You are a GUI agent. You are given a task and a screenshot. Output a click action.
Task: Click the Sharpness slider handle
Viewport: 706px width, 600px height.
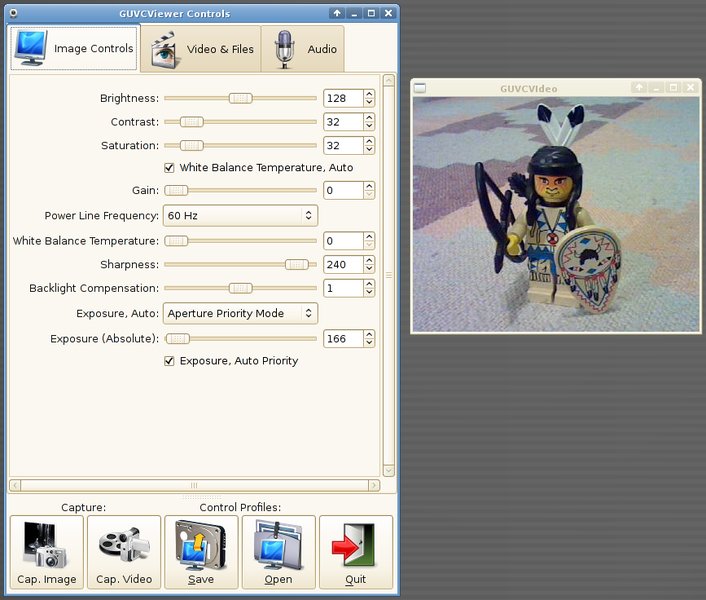click(297, 264)
